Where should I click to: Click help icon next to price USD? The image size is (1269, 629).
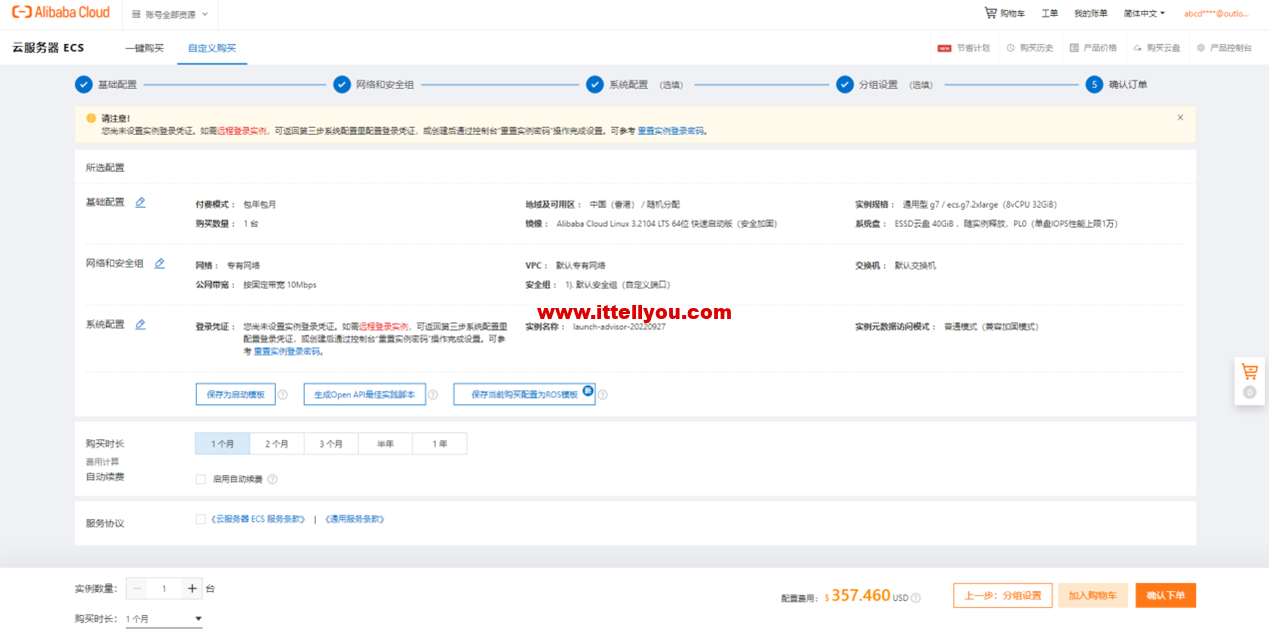click(916, 598)
